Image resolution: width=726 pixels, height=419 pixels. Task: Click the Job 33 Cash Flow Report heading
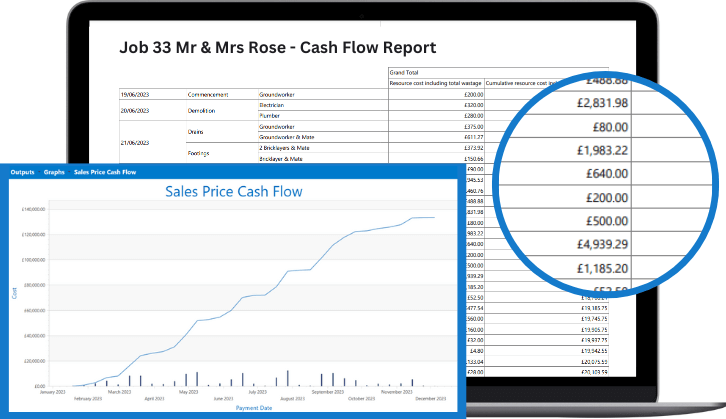tap(277, 47)
